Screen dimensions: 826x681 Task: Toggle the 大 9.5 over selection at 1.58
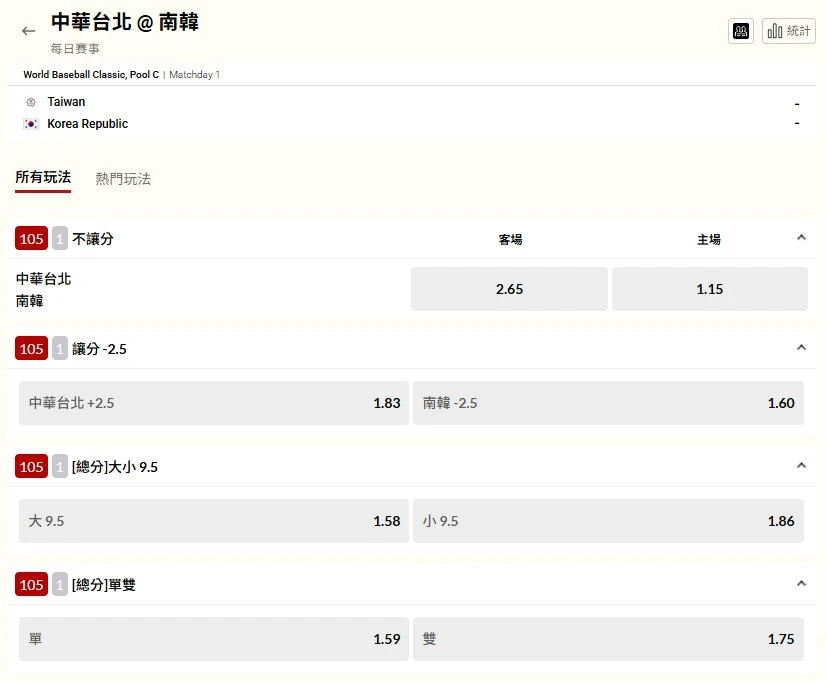[x=212, y=521]
